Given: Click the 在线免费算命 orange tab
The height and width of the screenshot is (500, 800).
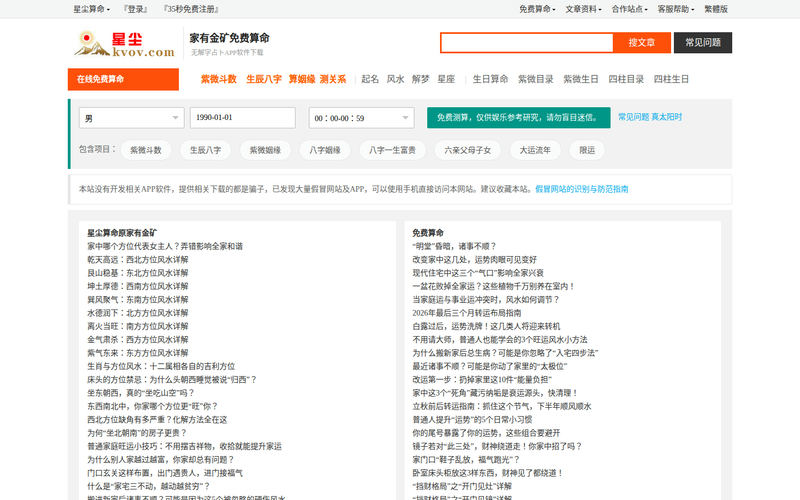Looking at the screenshot, I should click(123, 79).
